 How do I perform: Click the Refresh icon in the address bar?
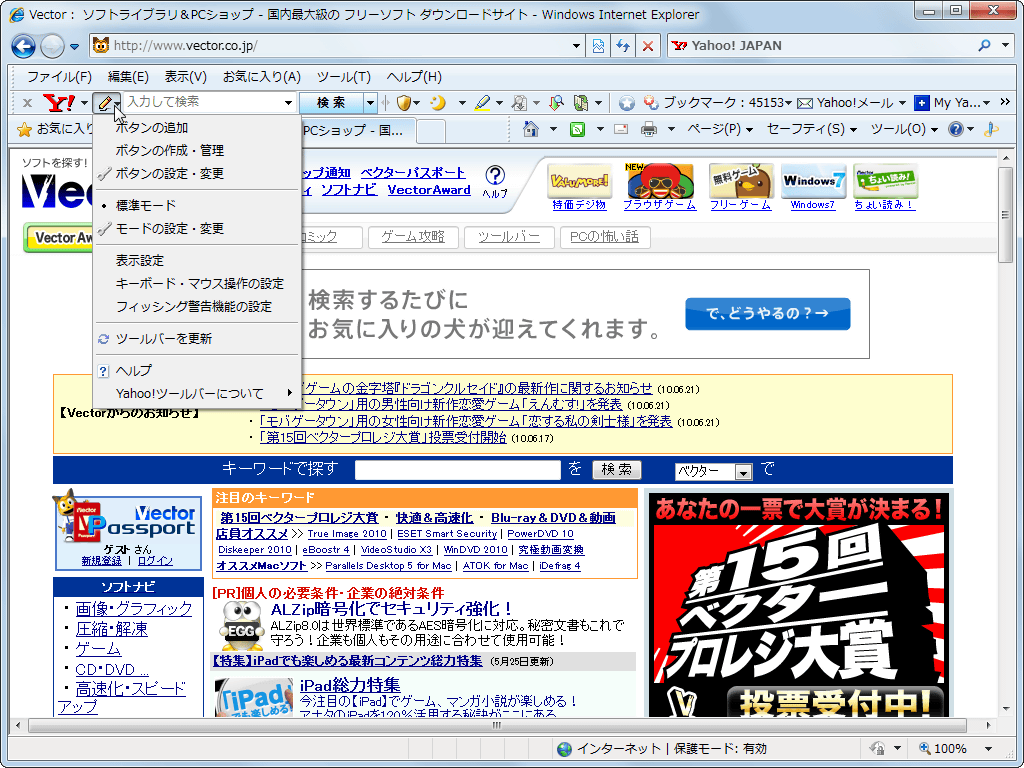tap(623, 46)
